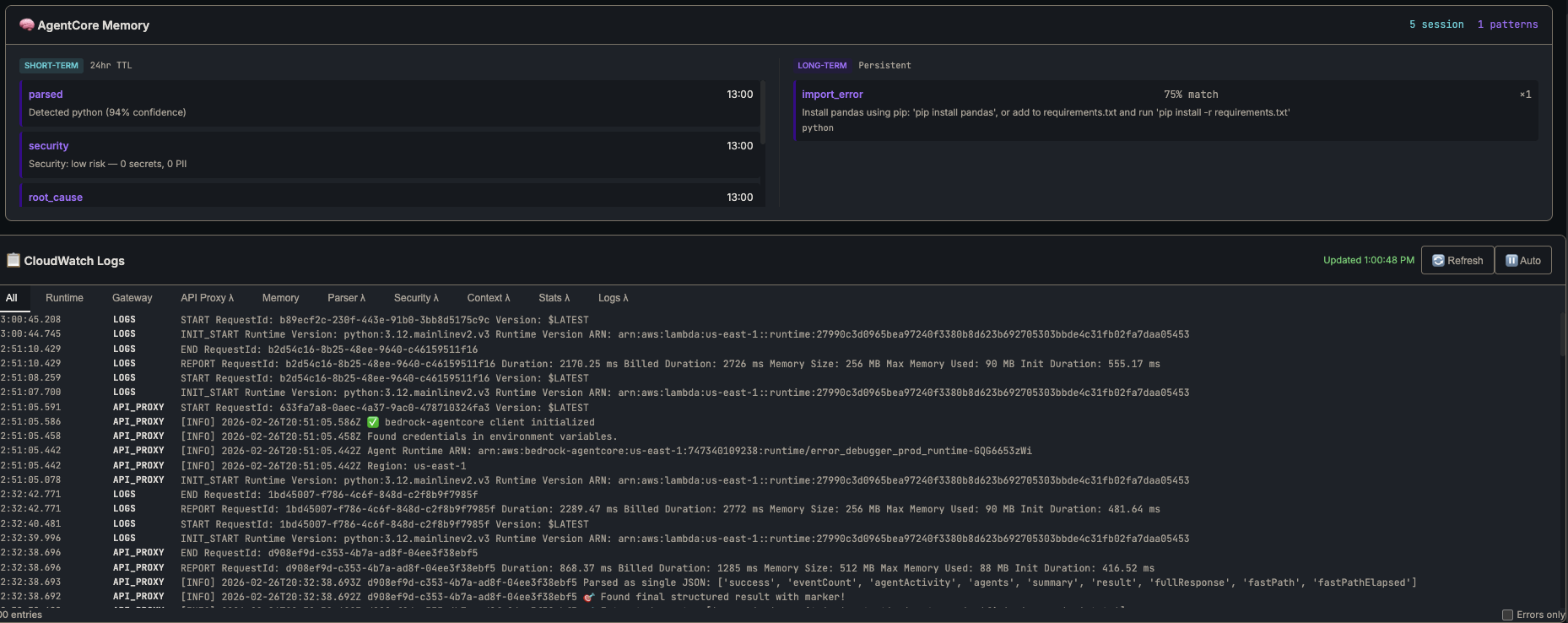Open the parsed memory entry

click(x=391, y=103)
